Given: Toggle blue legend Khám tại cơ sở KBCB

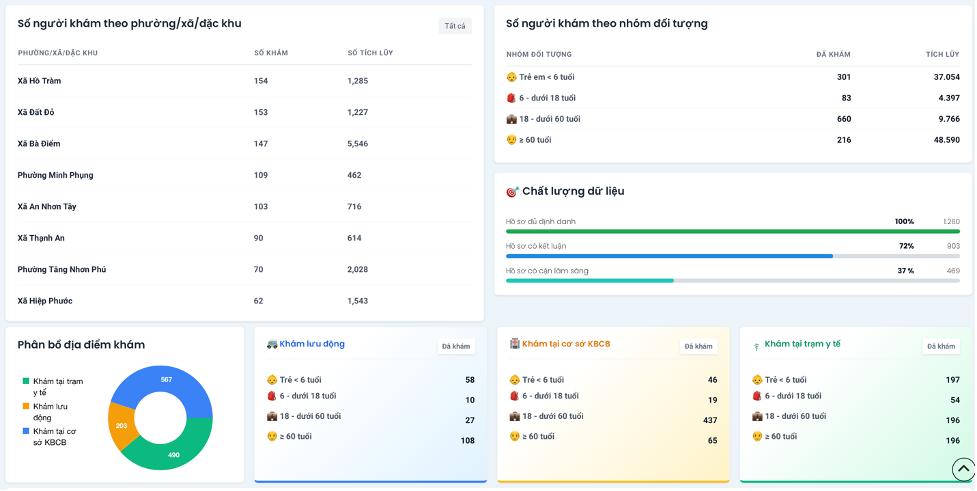Looking at the screenshot, I should coord(50,437).
